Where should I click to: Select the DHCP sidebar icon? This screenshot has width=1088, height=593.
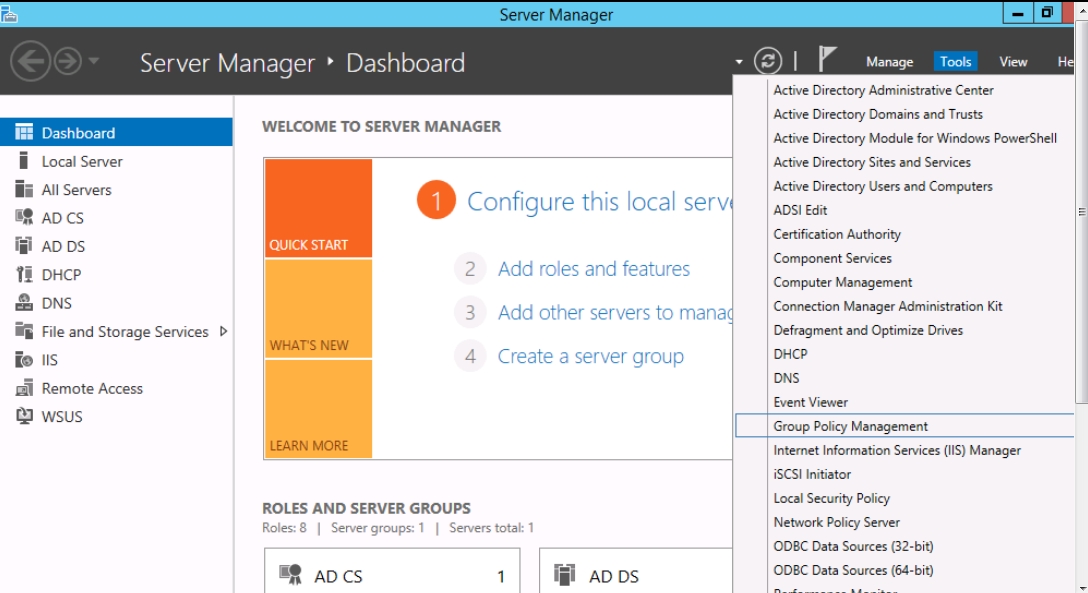pos(24,275)
